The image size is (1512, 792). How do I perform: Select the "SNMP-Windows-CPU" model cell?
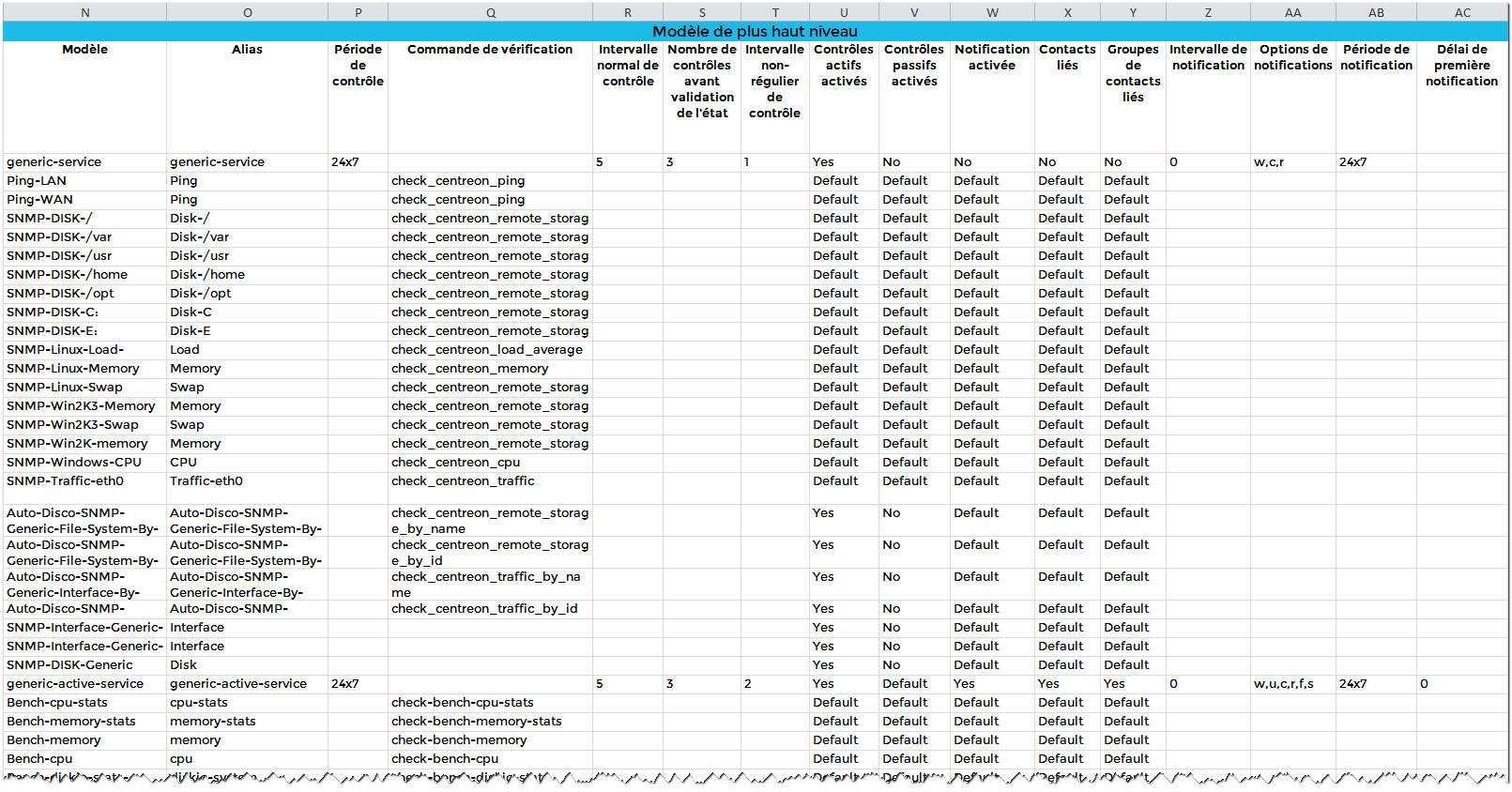[x=74, y=463]
